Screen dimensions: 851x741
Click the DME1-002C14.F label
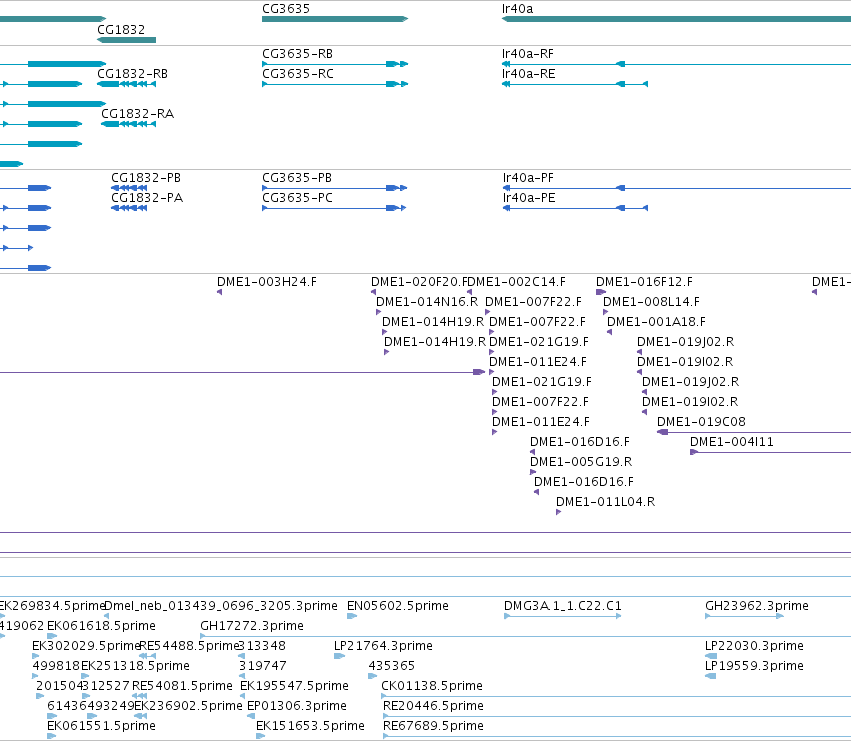517,282
